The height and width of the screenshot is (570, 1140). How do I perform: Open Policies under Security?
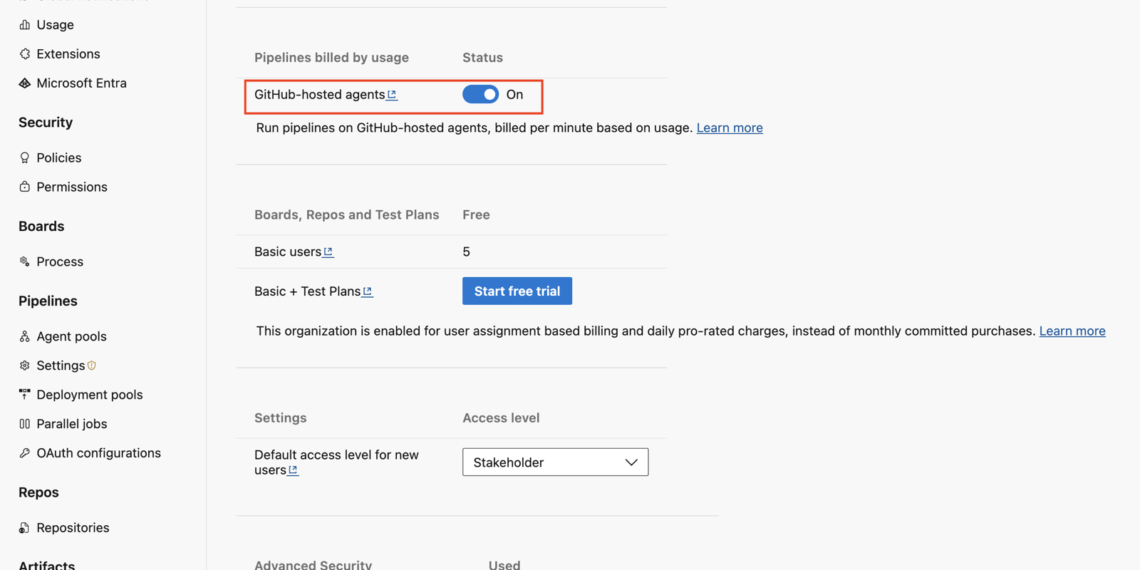pos(59,158)
